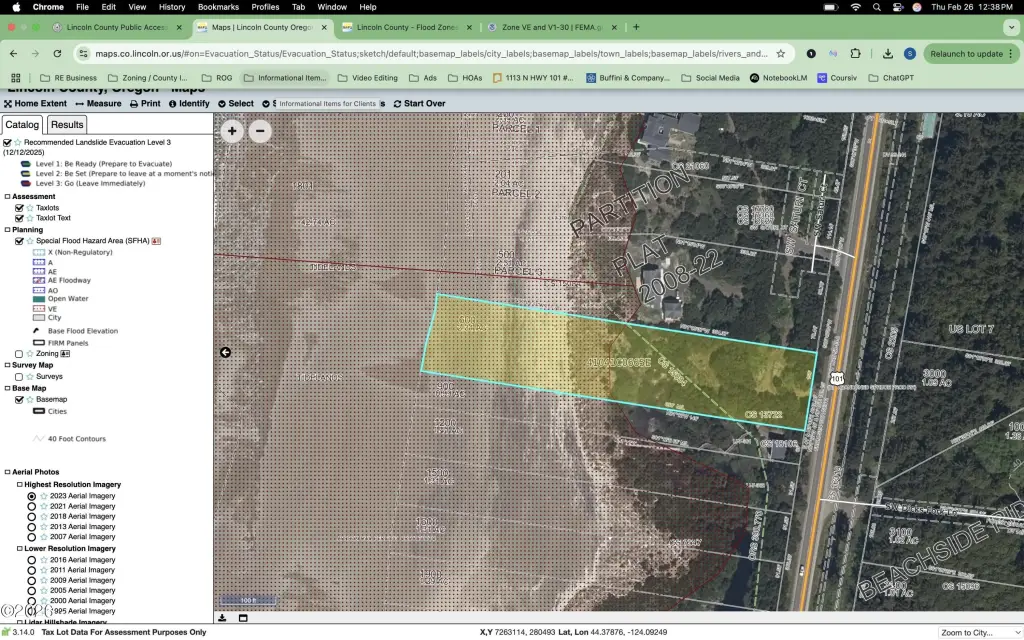Open the Zoom to City dropdown
Image resolution: width=1024 pixels, height=640 pixels.
[x=979, y=632]
